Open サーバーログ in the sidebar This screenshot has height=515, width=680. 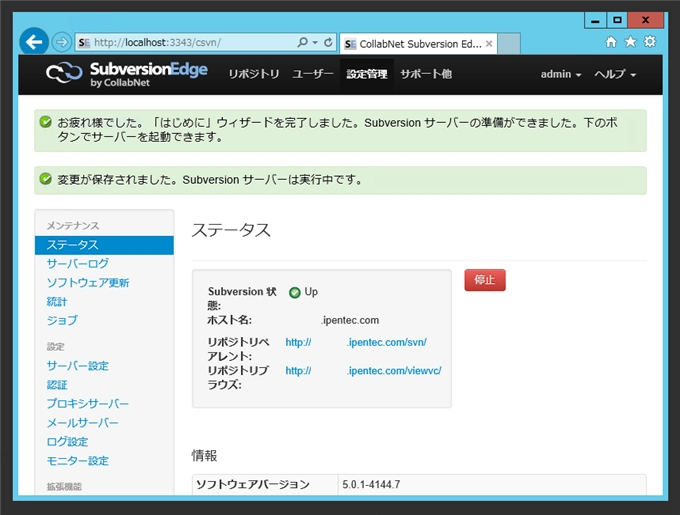click(78, 264)
